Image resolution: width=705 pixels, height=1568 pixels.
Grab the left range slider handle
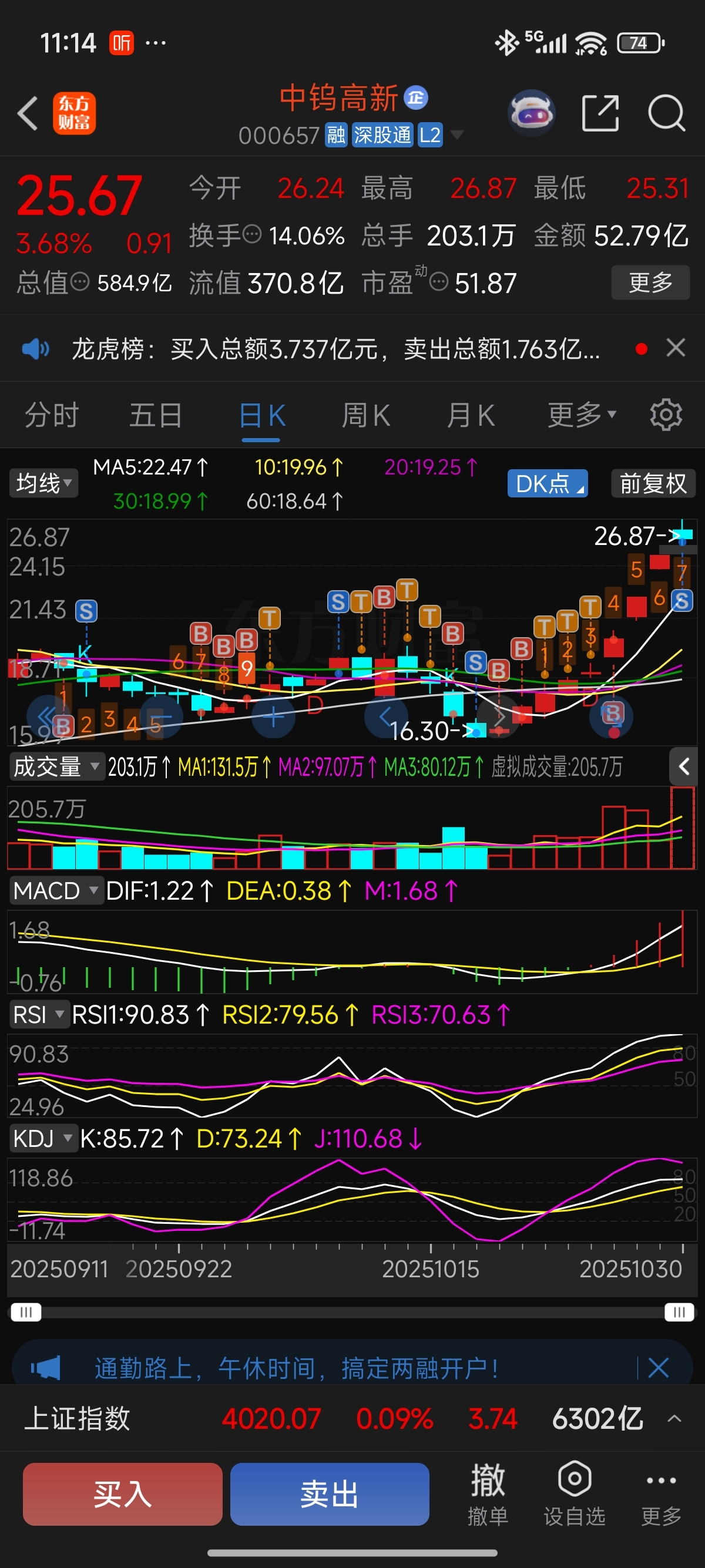pos(26,1312)
